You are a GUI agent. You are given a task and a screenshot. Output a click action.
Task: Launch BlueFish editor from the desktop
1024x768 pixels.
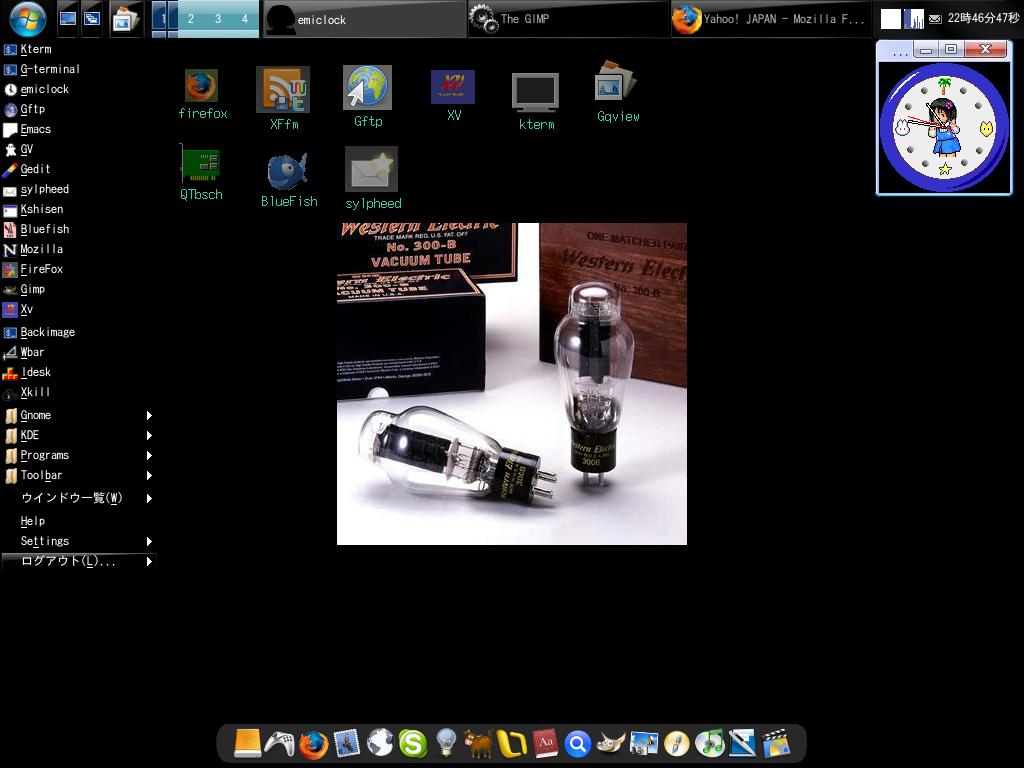[x=287, y=168]
